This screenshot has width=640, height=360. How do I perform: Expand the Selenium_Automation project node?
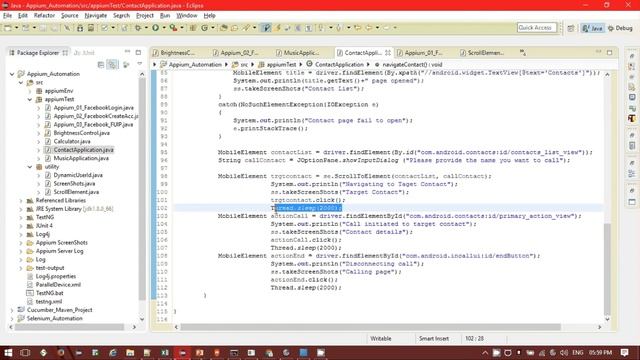click(x=12, y=319)
